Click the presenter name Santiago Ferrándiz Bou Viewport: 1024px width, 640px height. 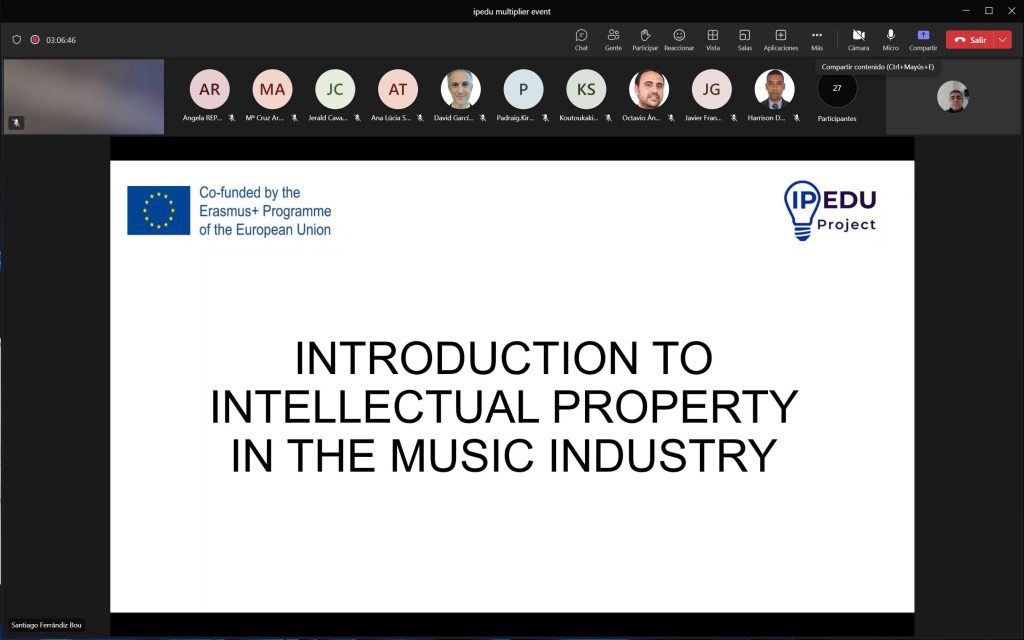coord(46,625)
